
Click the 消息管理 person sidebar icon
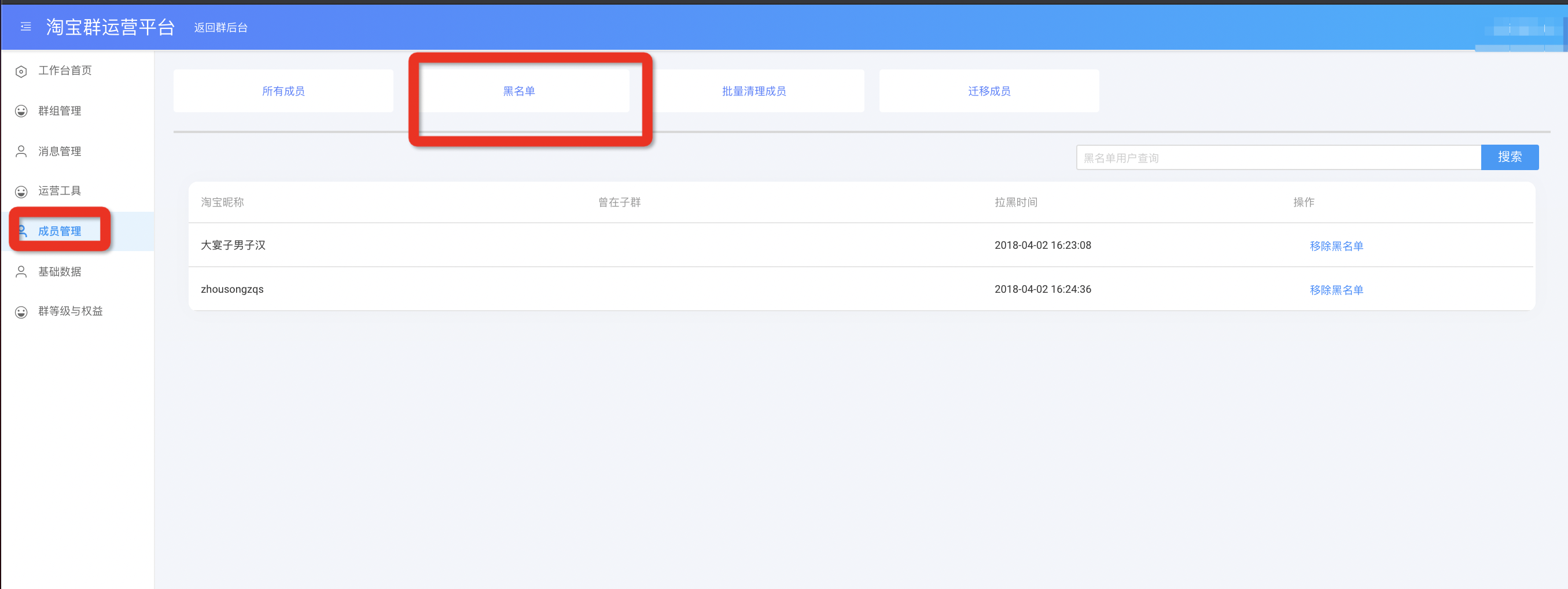tap(21, 152)
